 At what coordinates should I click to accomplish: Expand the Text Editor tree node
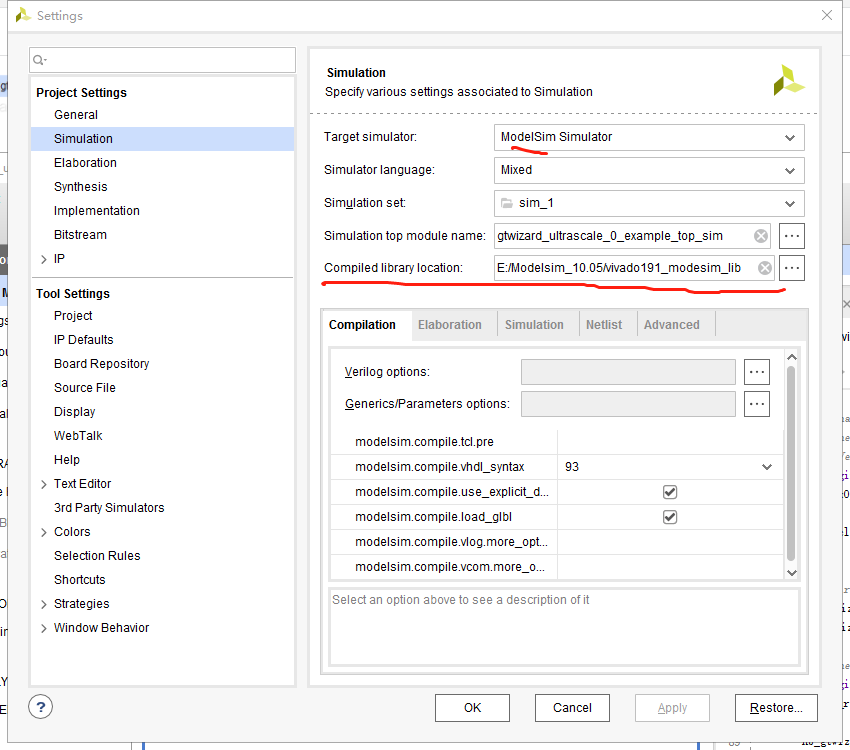tap(44, 484)
